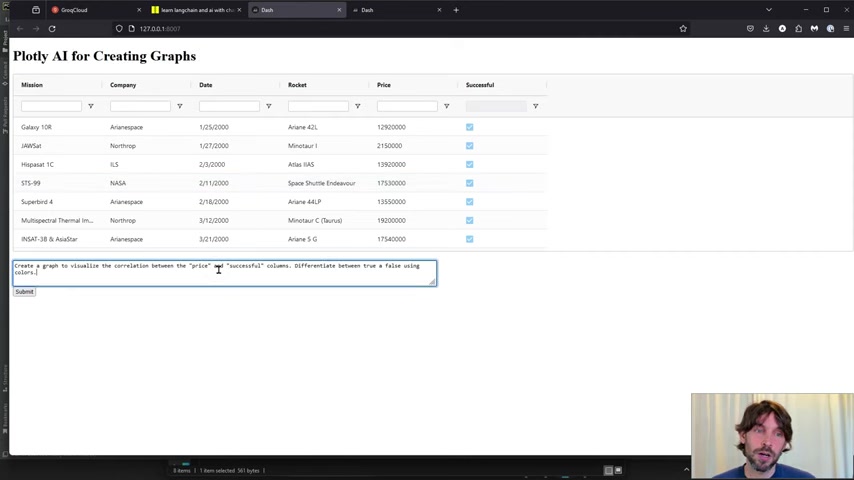Bookmark this page with the star icon
Image resolution: width=854 pixels, height=480 pixels.
tap(683, 29)
